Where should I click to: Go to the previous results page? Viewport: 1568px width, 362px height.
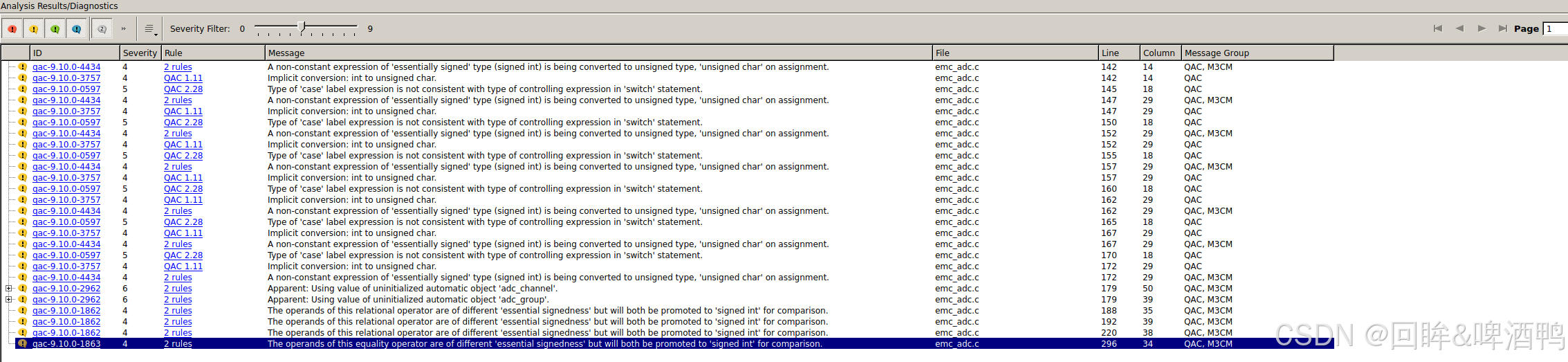click(1459, 28)
